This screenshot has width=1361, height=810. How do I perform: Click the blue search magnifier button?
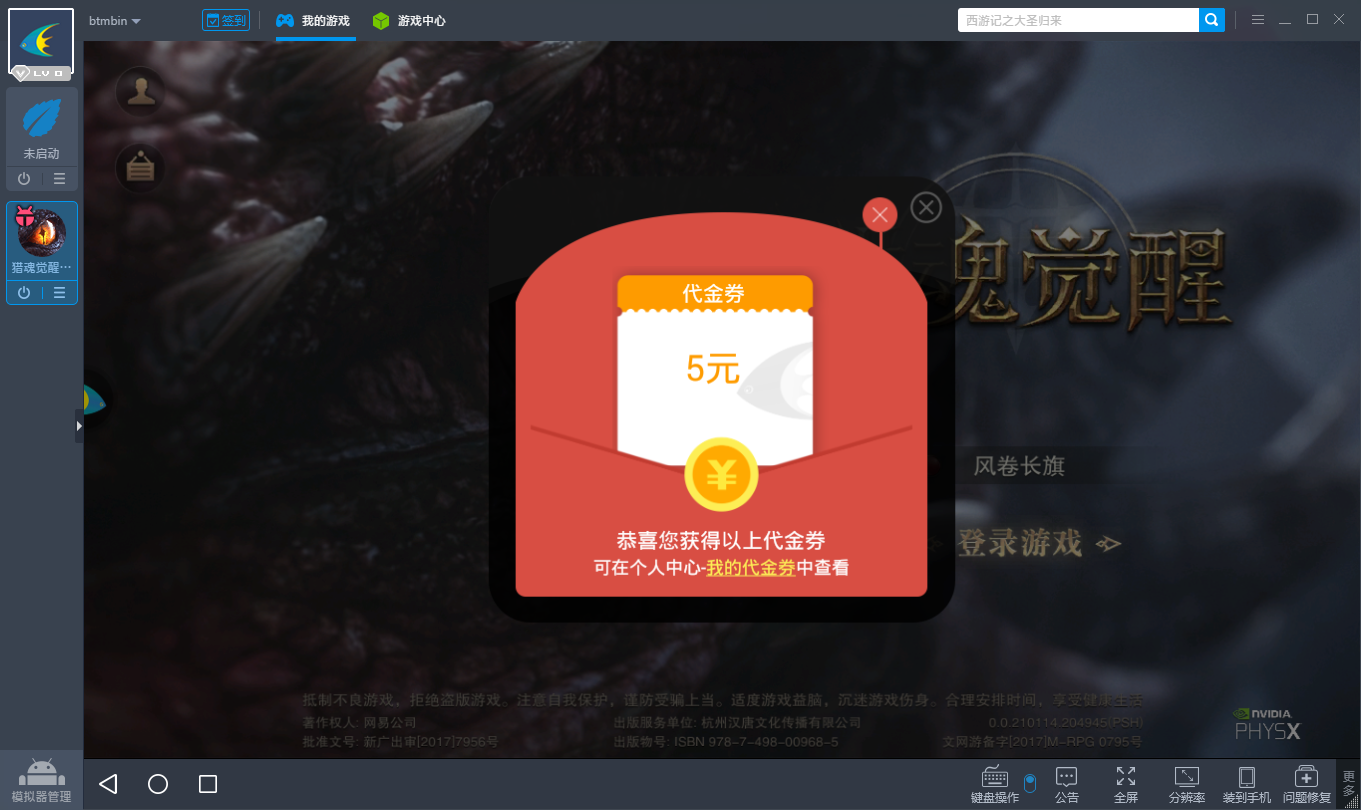(1212, 20)
